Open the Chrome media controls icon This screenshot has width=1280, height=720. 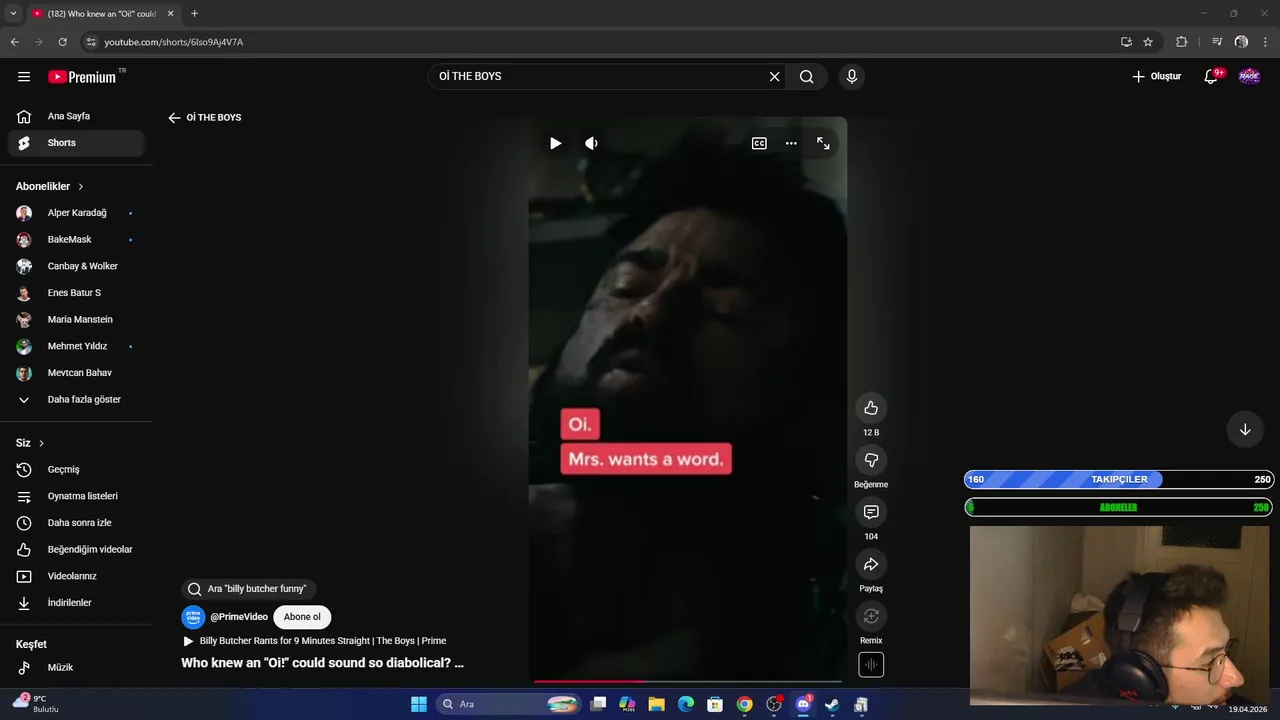tap(1217, 42)
